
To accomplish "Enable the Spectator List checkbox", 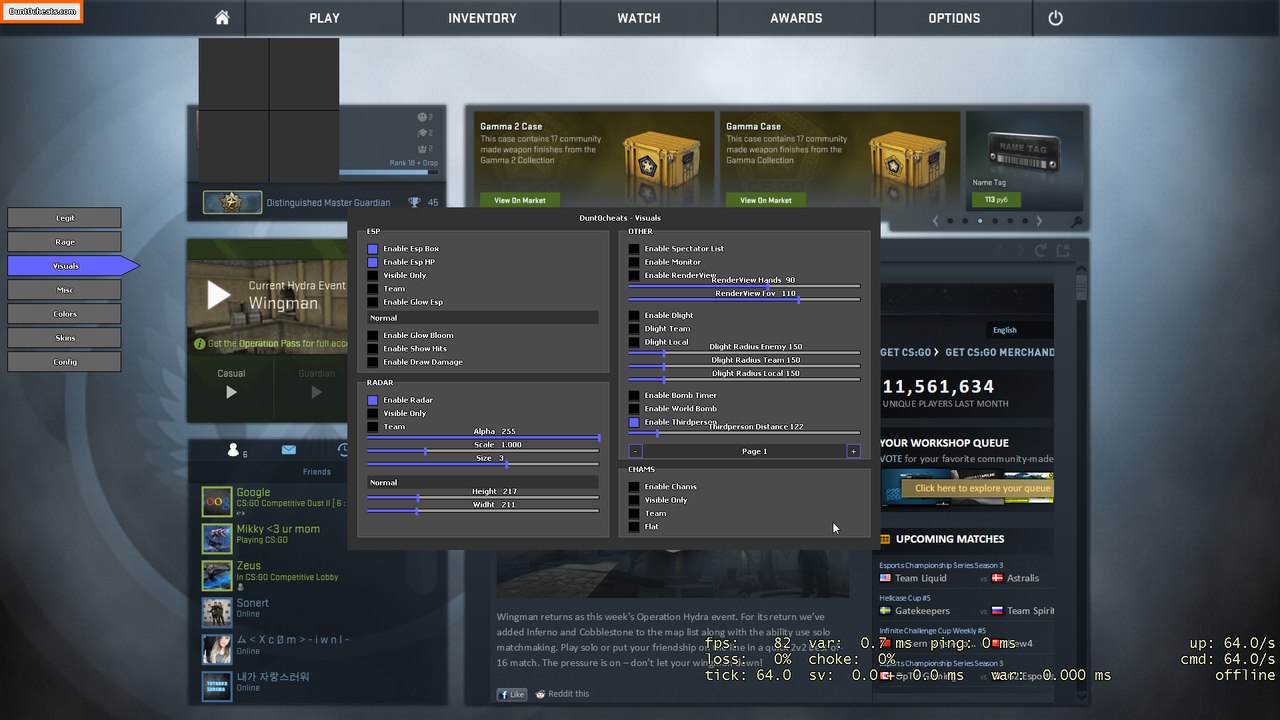I will coord(634,249).
